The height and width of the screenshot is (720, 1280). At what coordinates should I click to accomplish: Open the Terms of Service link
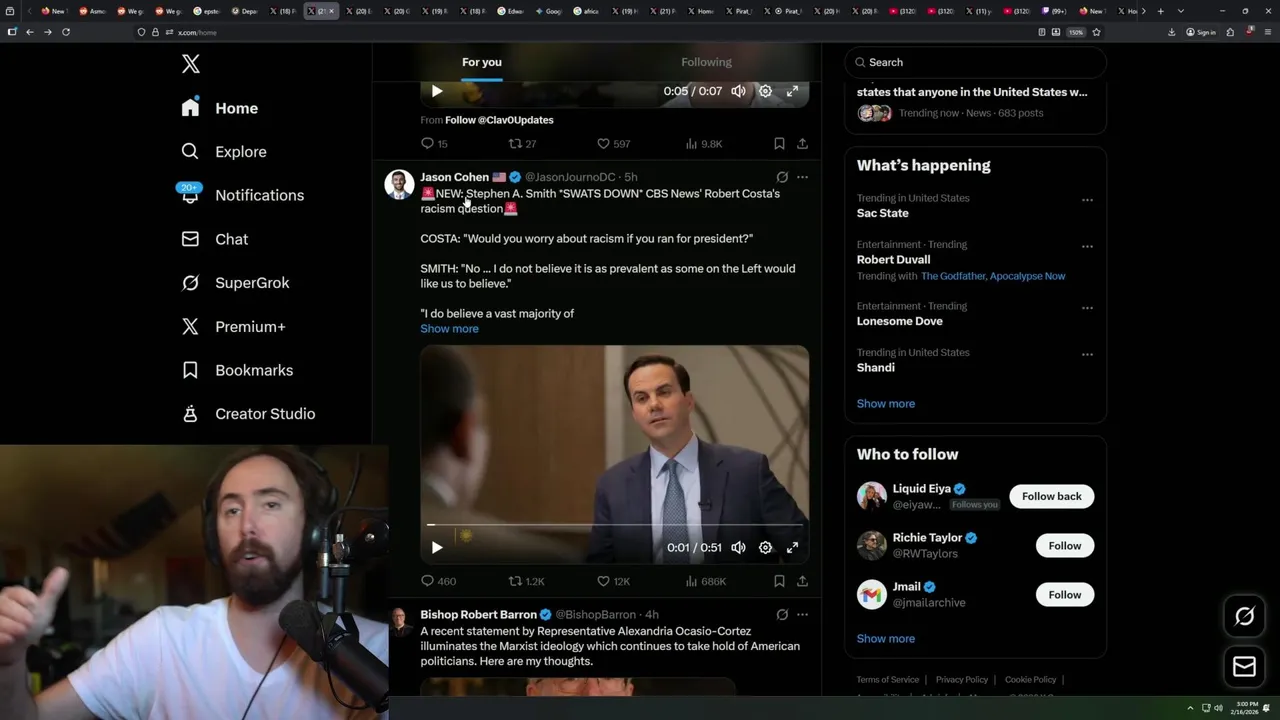tap(887, 680)
